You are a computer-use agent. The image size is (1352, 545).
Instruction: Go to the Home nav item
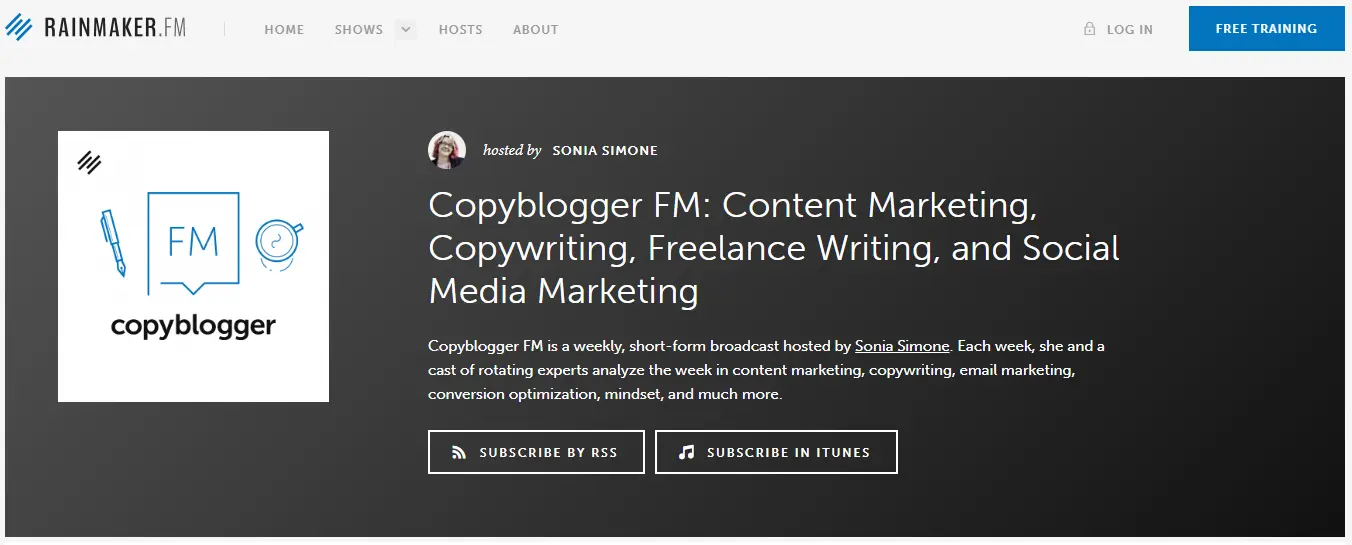(x=284, y=30)
